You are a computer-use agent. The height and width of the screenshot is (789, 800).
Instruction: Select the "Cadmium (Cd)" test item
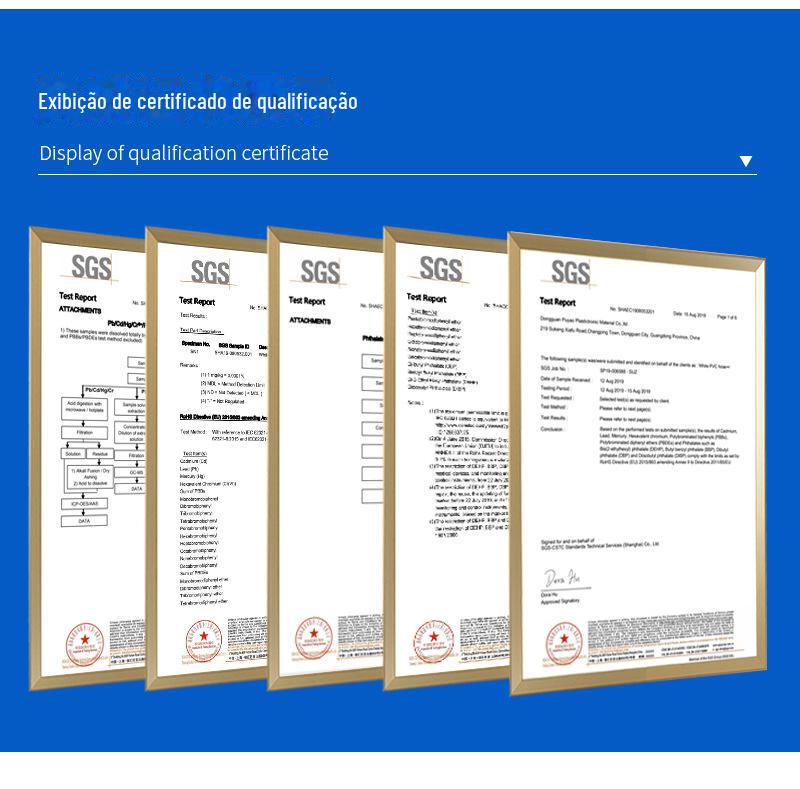[193, 461]
